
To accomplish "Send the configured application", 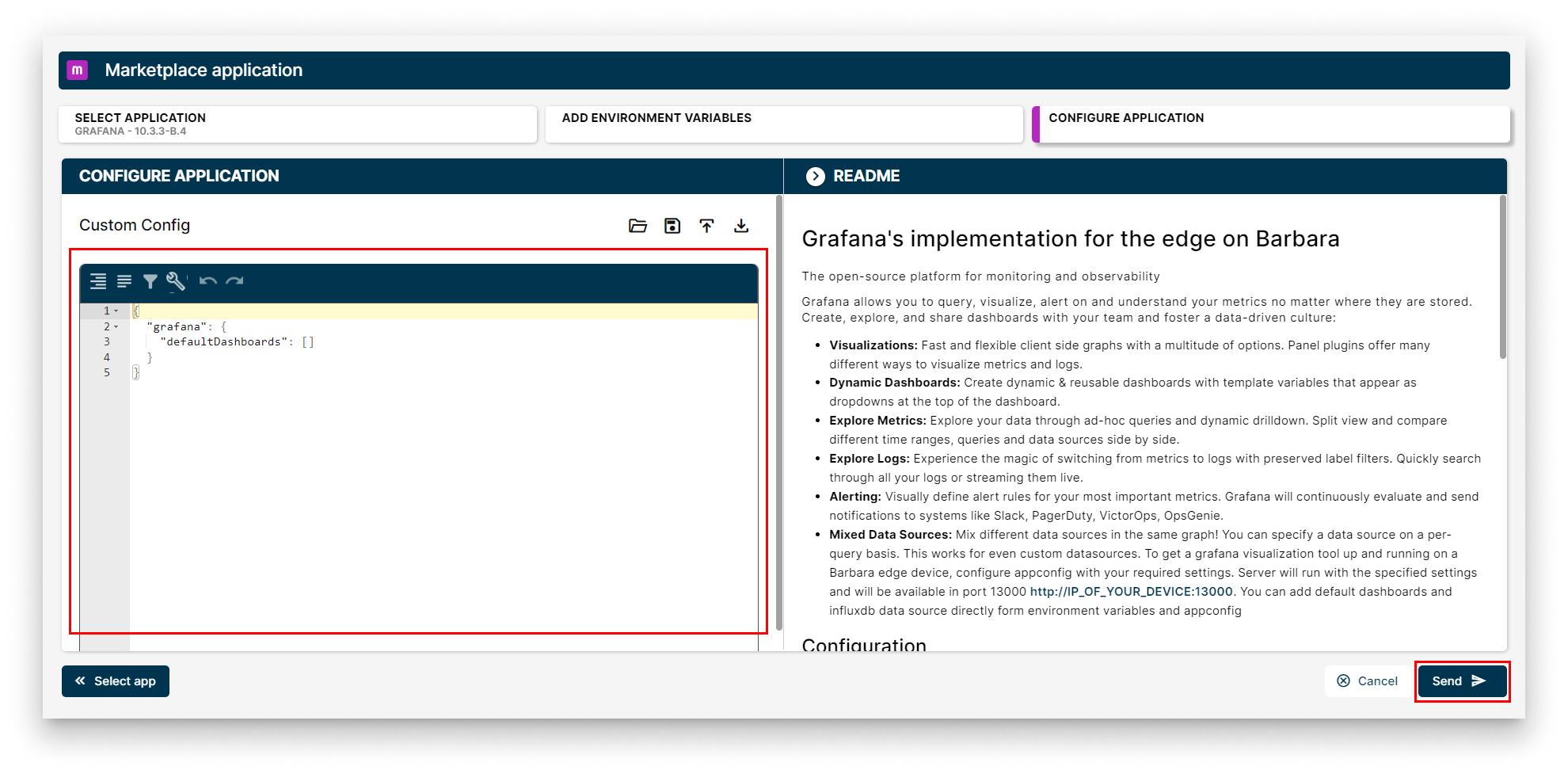I will (1461, 680).
